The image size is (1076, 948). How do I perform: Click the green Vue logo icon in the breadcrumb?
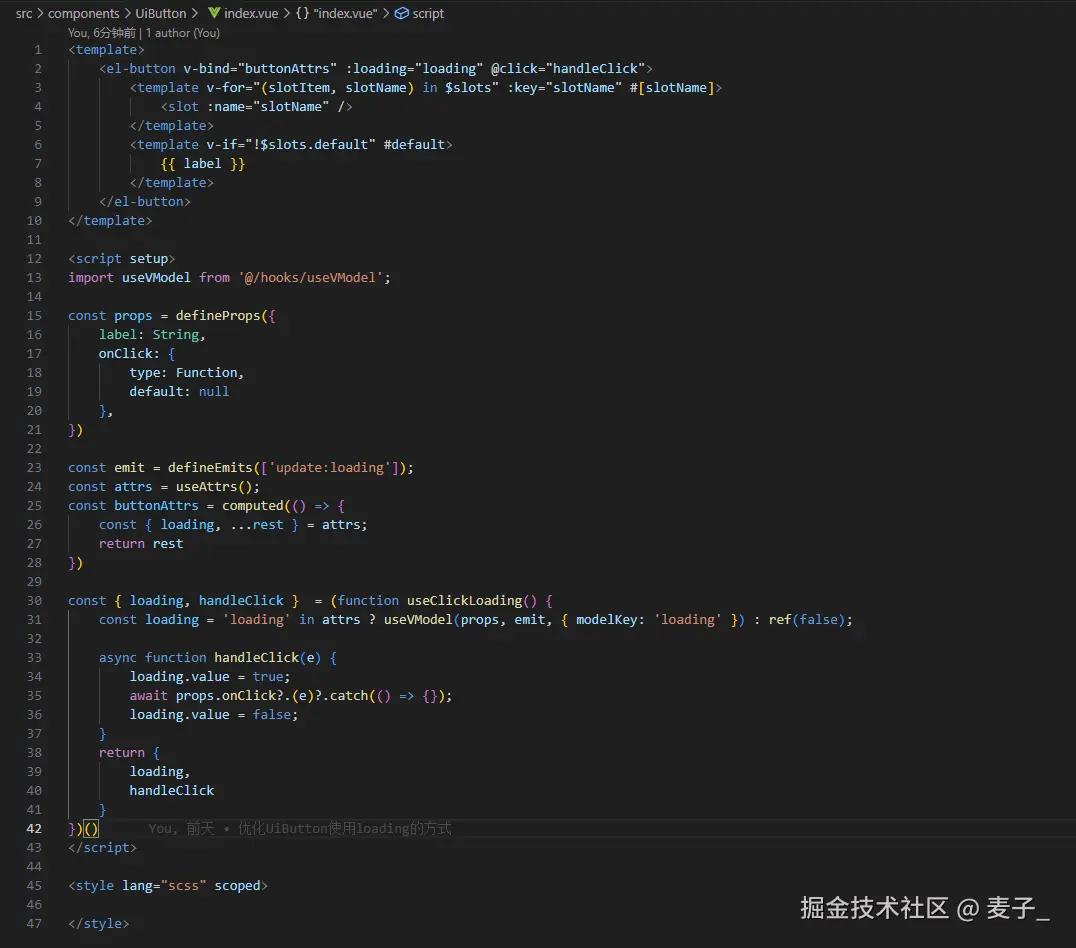[215, 13]
